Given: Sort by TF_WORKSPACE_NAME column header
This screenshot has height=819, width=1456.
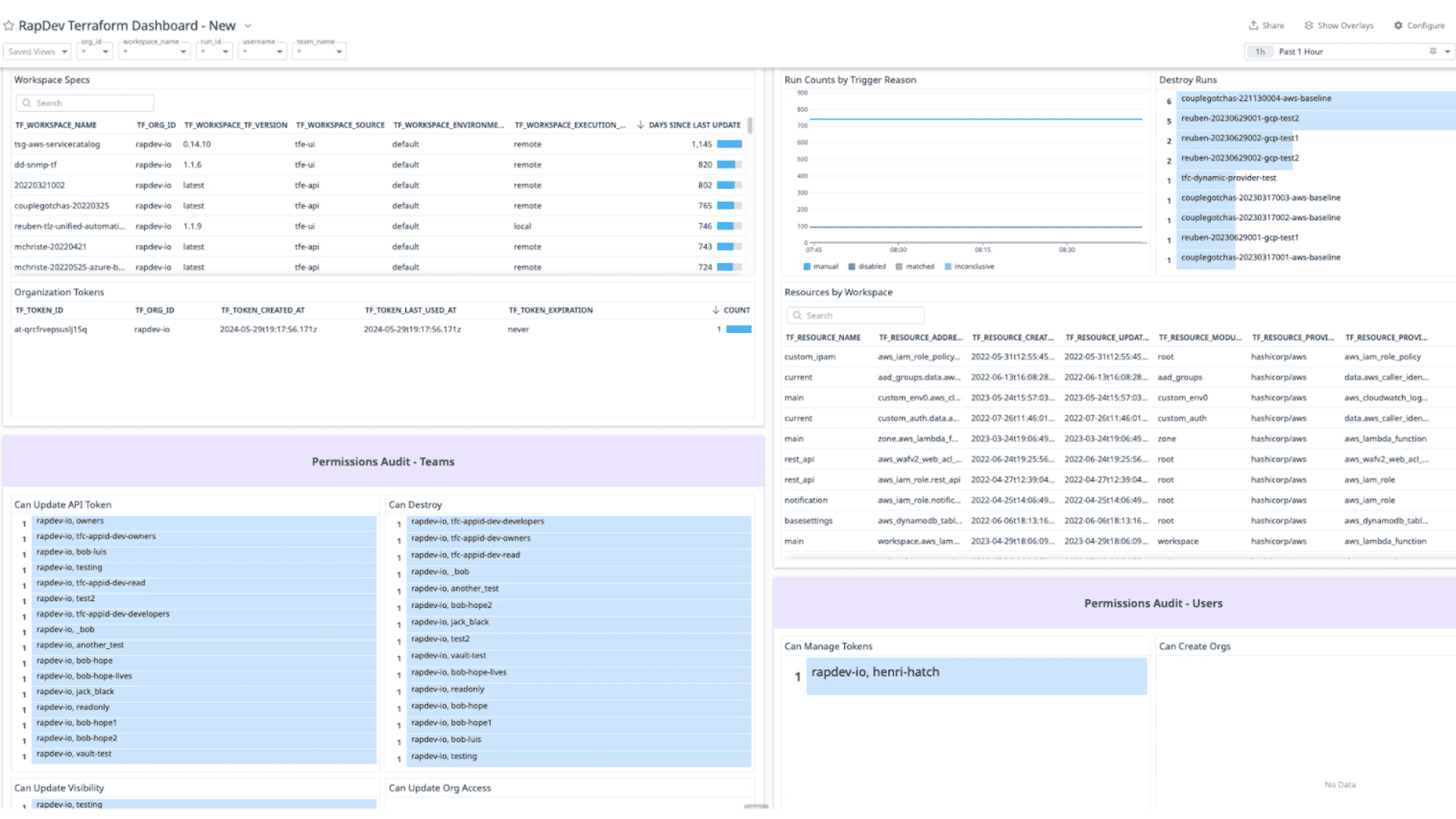Looking at the screenshot, I should tap(56, 125).
